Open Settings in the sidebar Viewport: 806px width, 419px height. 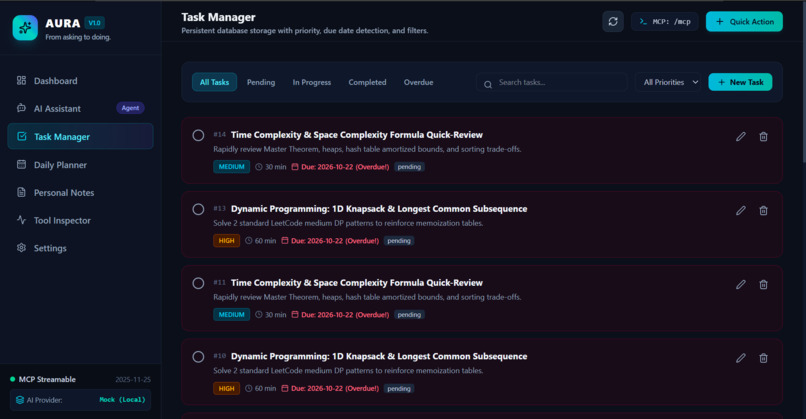[80, 248]
